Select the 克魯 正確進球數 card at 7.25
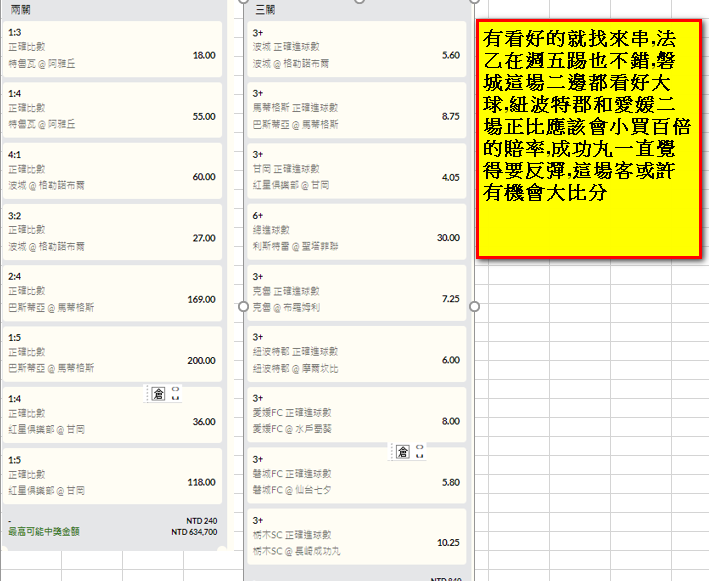Viewport: 709px width, 581px height. coord(357,293)
